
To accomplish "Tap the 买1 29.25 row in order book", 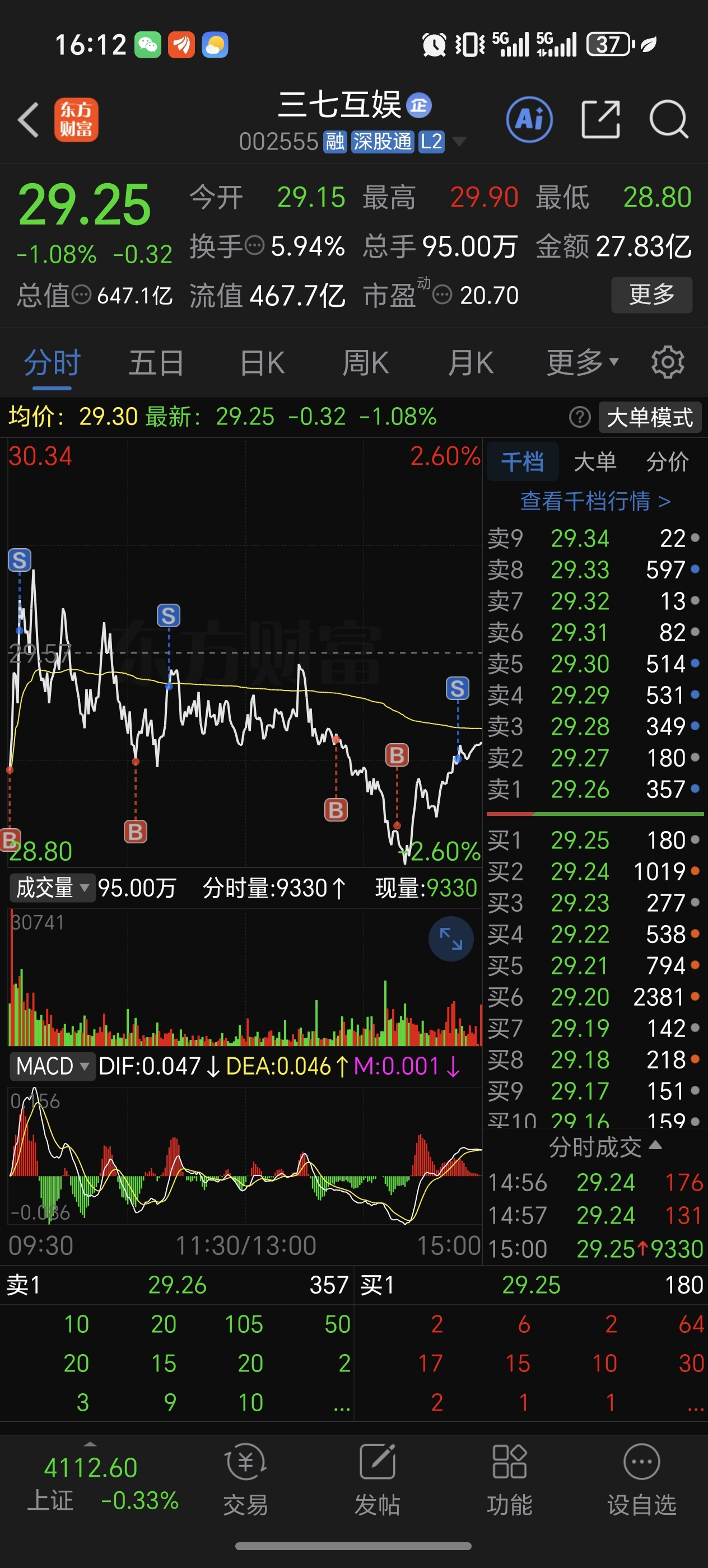I will pyautogui.click(x=595, y=840).
